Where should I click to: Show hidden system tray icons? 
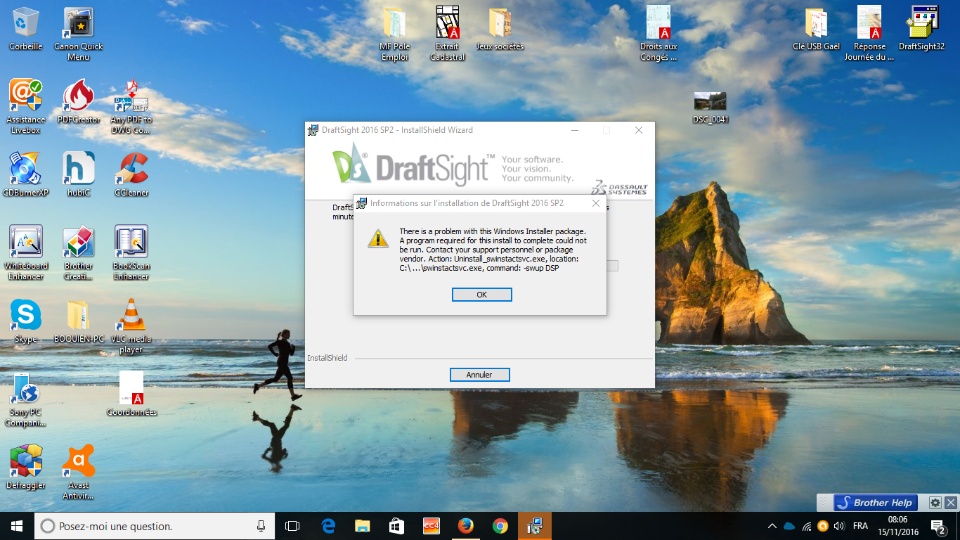[x=772, y=526]
